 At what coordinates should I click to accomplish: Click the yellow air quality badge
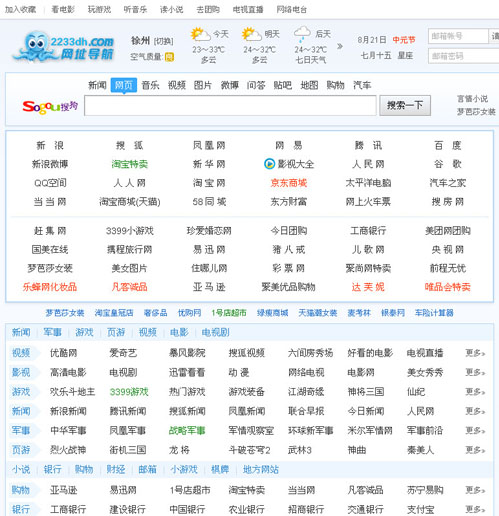coord(169,57)
